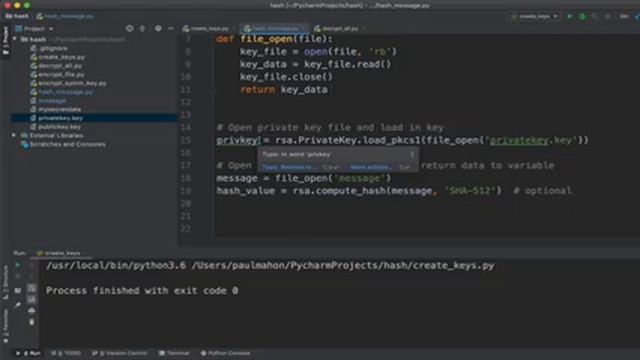Click the trash clear-all icon in Run panel
This screenshot has width=640, height=360.
[31, 322]
